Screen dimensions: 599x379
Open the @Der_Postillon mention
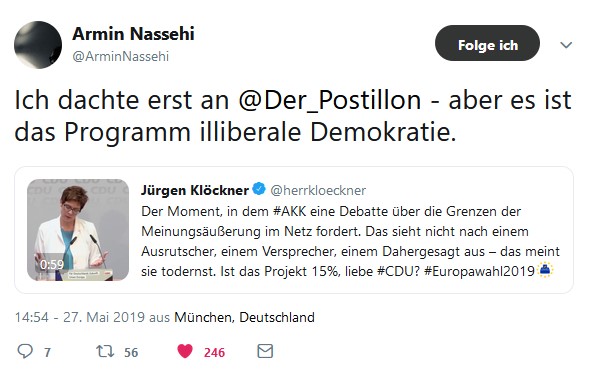pos(330,100)
